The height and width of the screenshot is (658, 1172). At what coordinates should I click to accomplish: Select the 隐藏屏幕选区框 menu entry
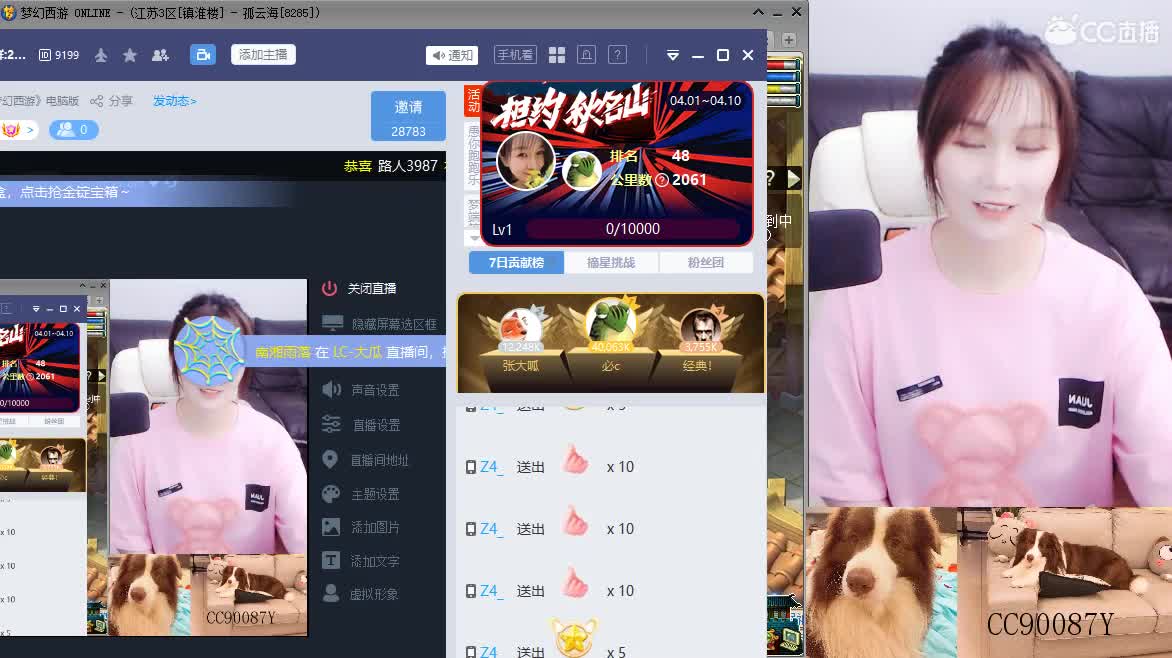[394, 324]
